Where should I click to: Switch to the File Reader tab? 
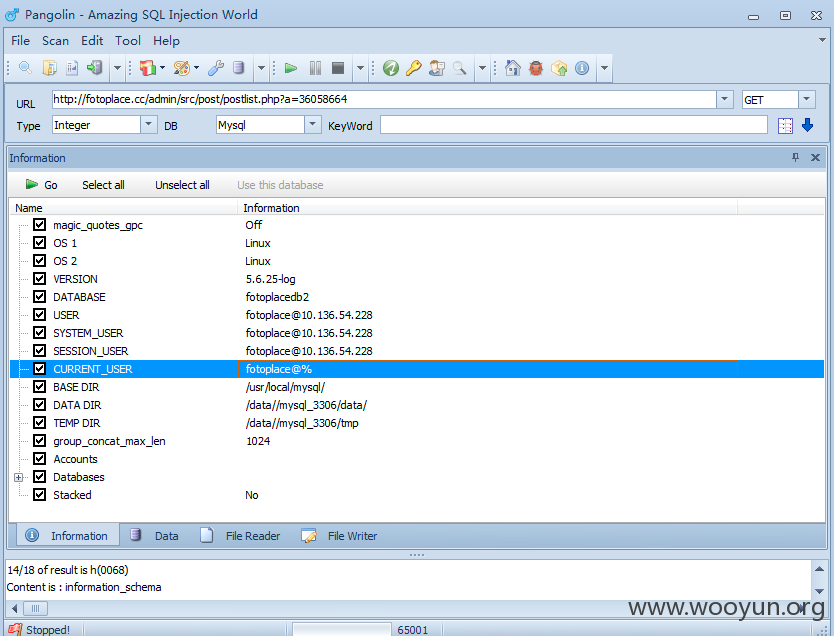point(240,535)
